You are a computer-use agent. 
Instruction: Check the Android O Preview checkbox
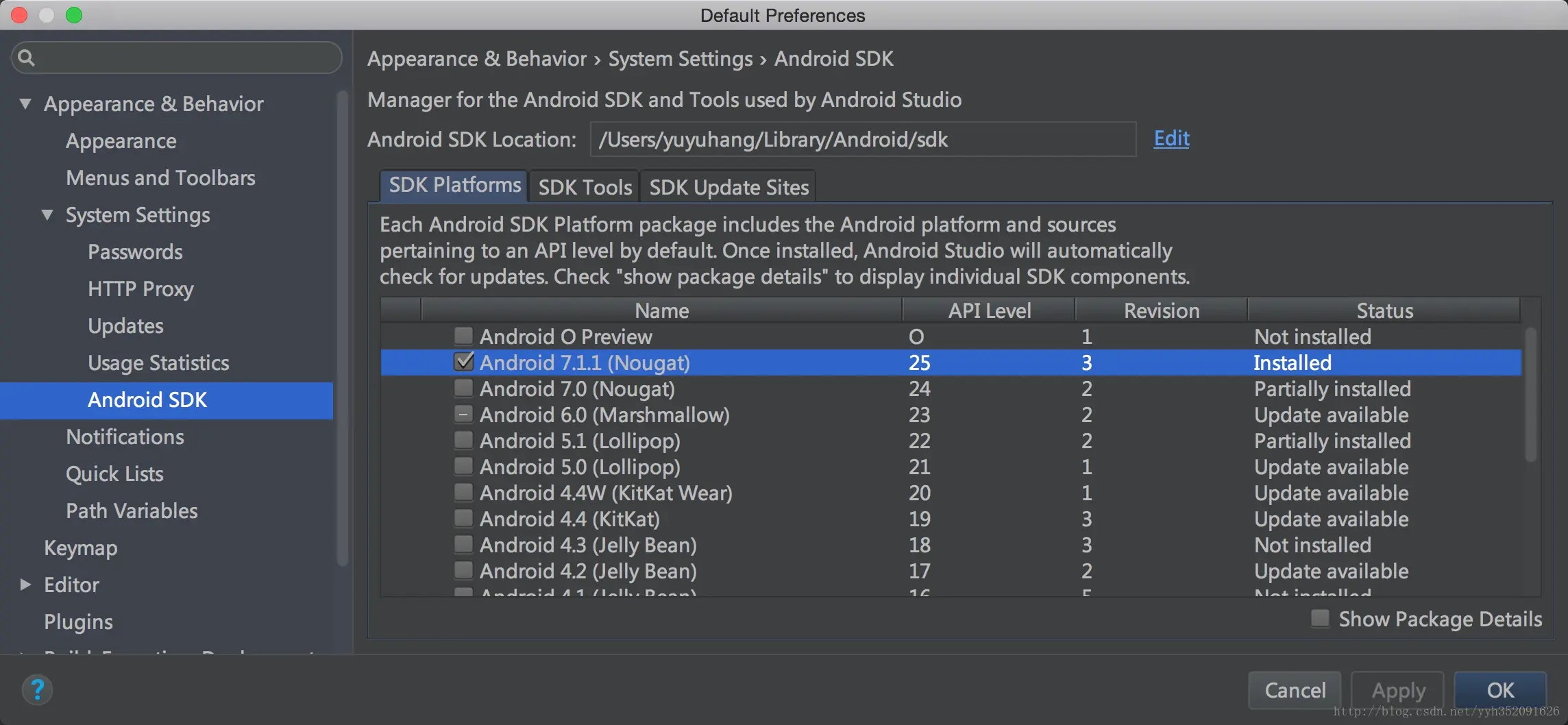coord(463,336)
